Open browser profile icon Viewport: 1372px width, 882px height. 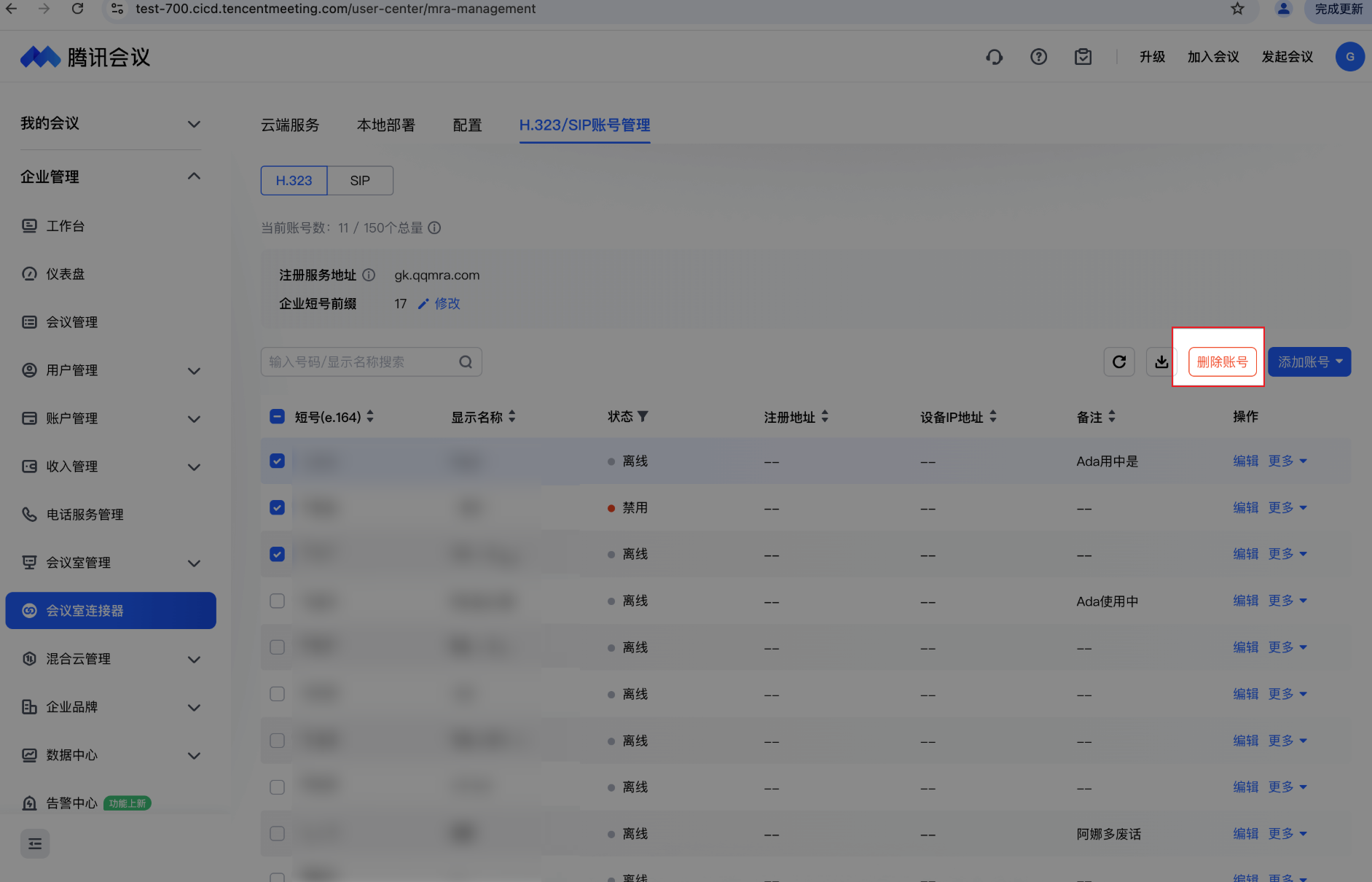point(1283,9)
